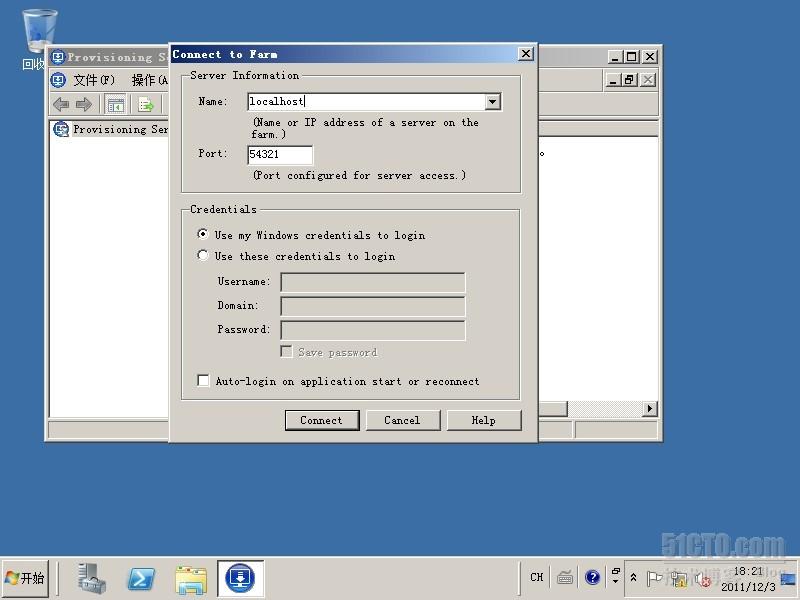This screenshot has height=600, width=800.
Task: Launch Windows PowerShell from the taskbar
Action: point(141,579)
